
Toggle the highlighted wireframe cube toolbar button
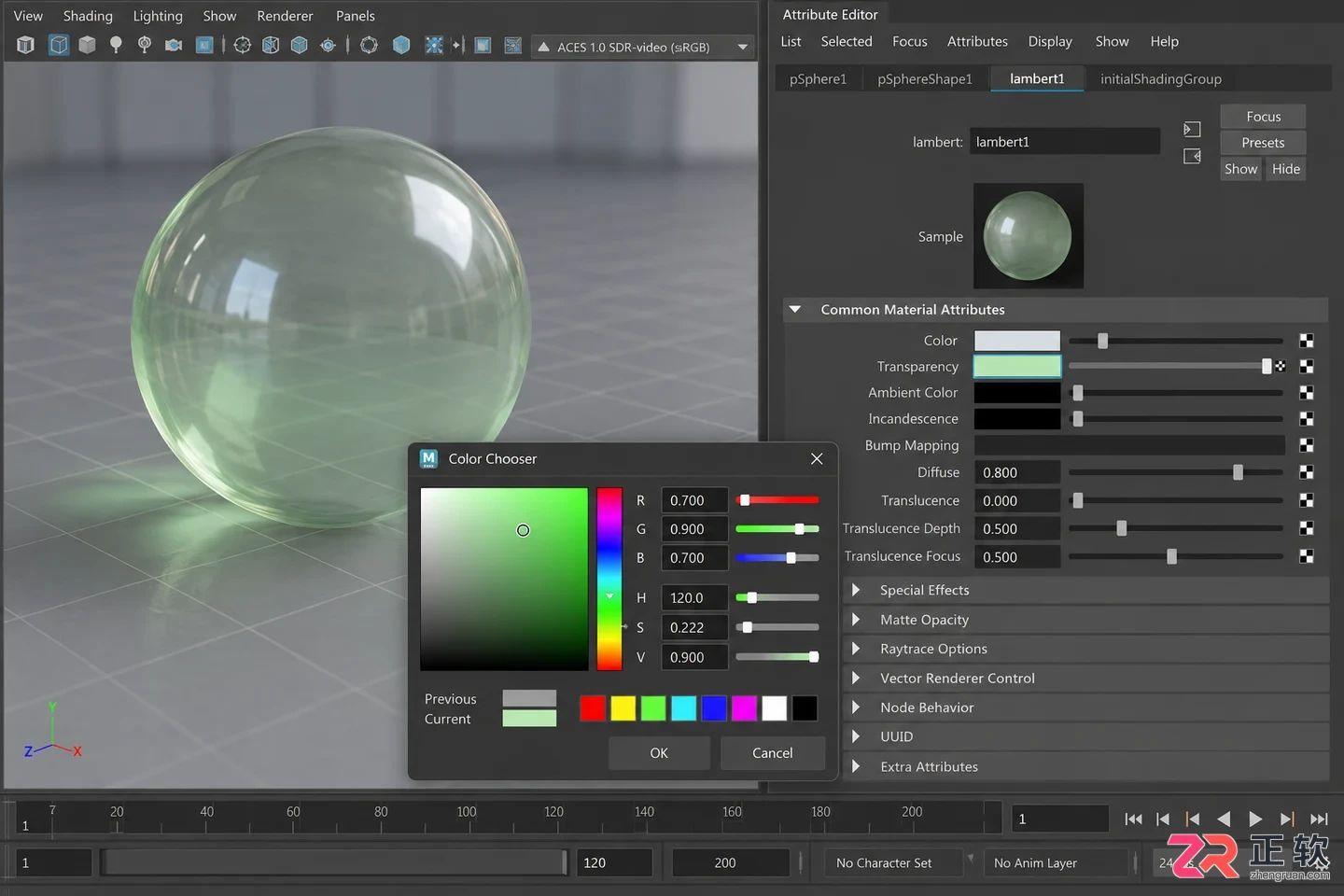click(x=59, y=45)
